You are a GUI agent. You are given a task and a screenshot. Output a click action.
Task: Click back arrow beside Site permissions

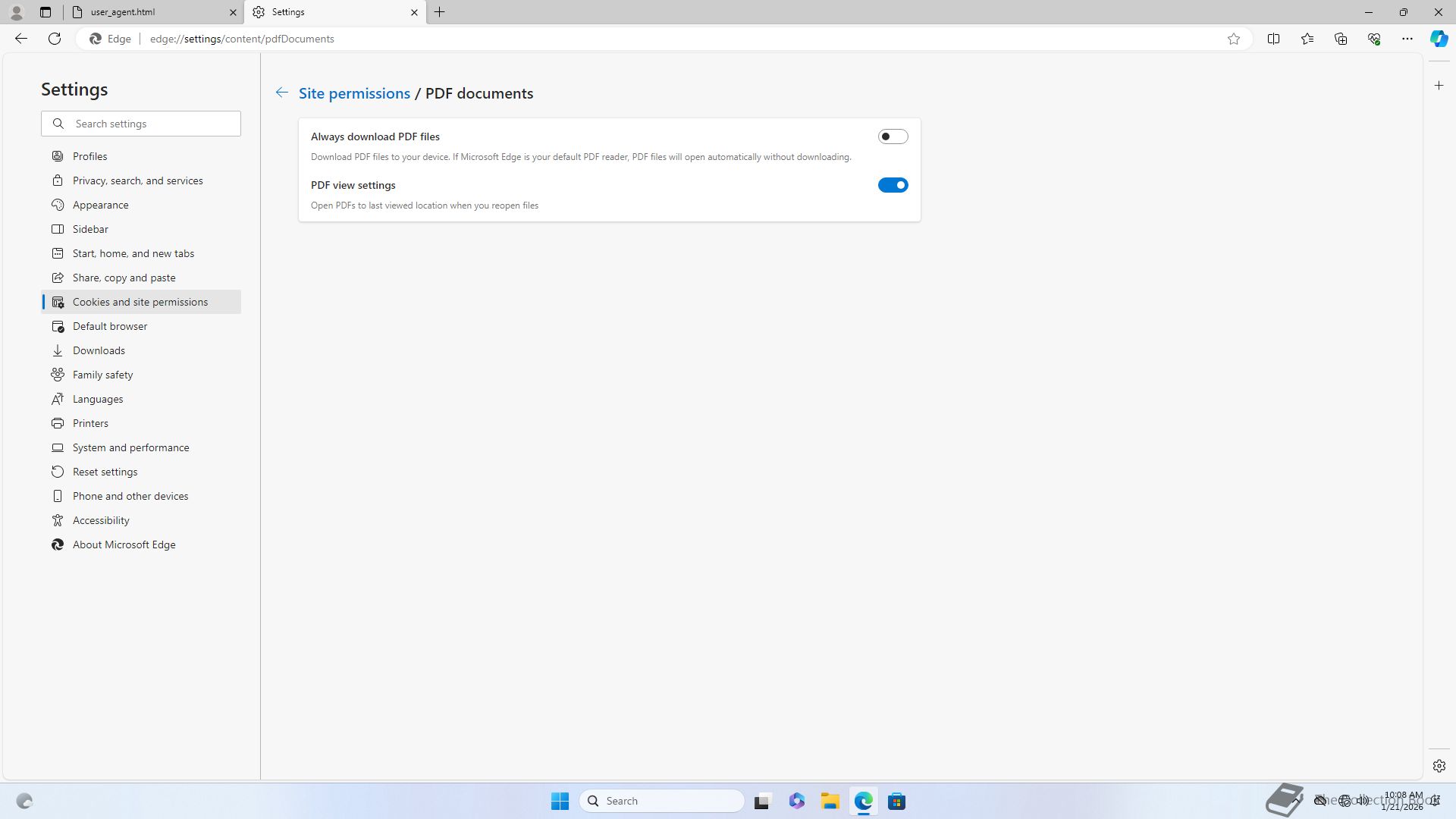click(281, 93)
